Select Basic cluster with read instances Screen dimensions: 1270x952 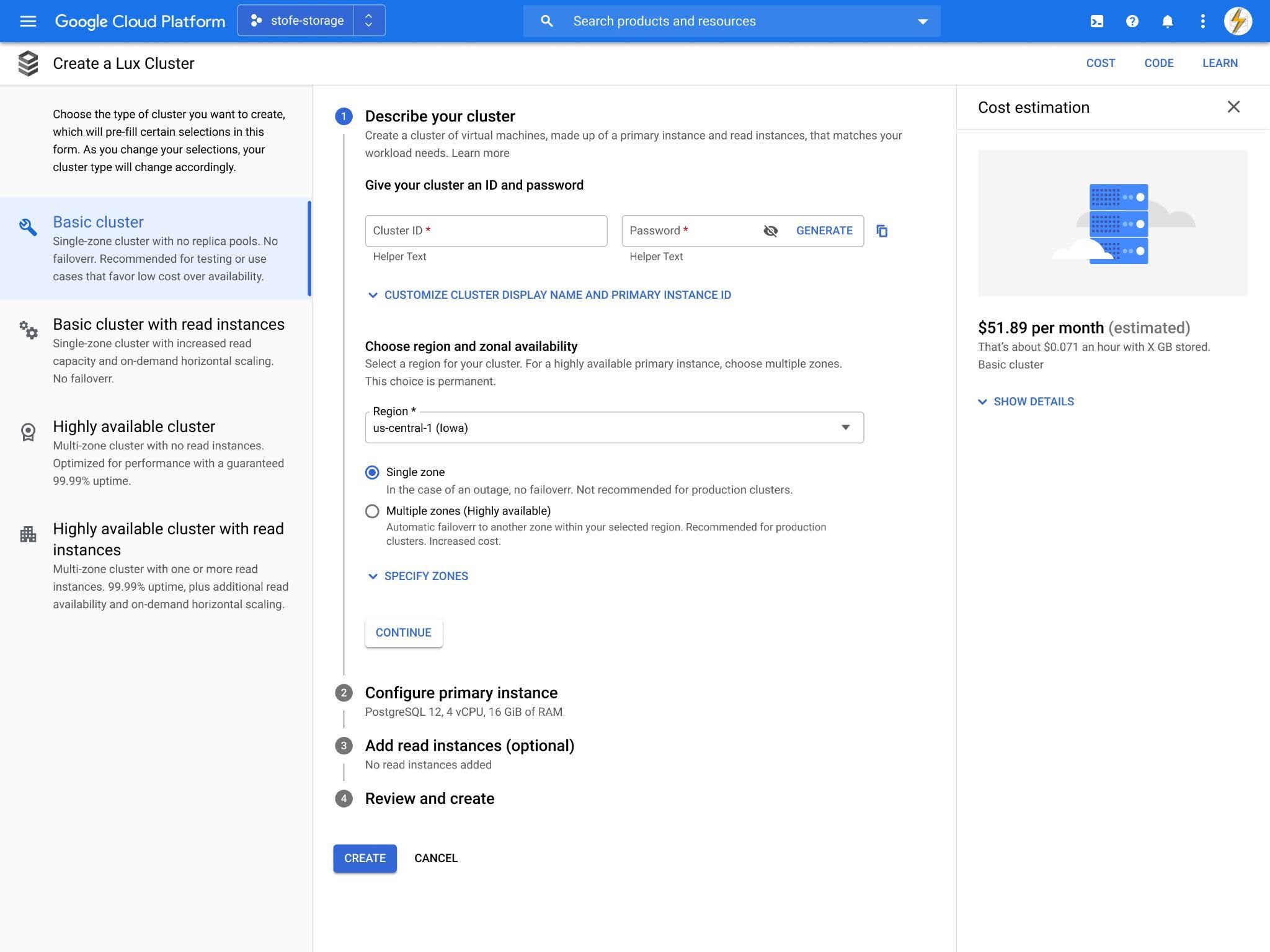155,351
